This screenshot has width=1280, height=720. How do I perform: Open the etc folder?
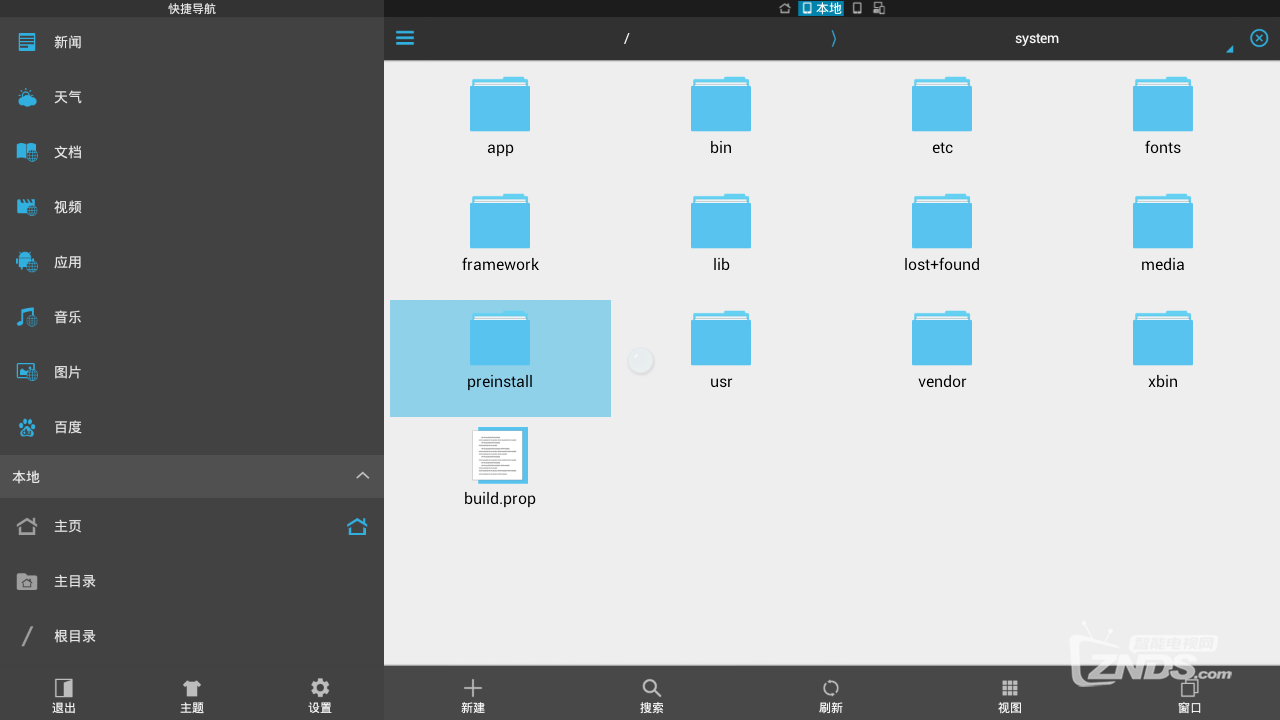coord(942,117)
